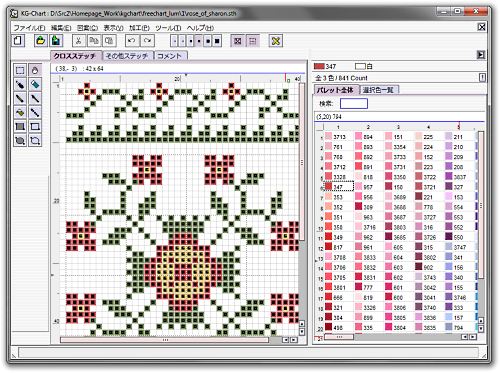Toggle the highlighted fourth zoom size
Image resolution: width=500 pixels, height=373 pixels.
[x=199, y=41]
